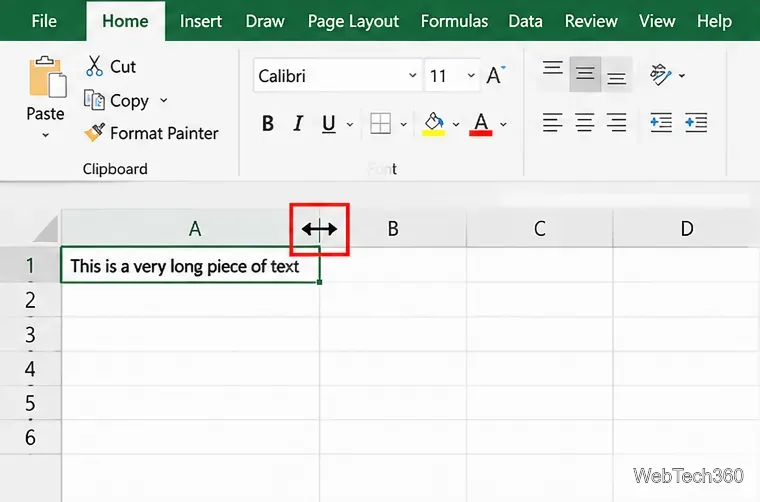The width and height of the screenshot is (760, 502).
Task: Select column B header
Action: coord(393,228)
